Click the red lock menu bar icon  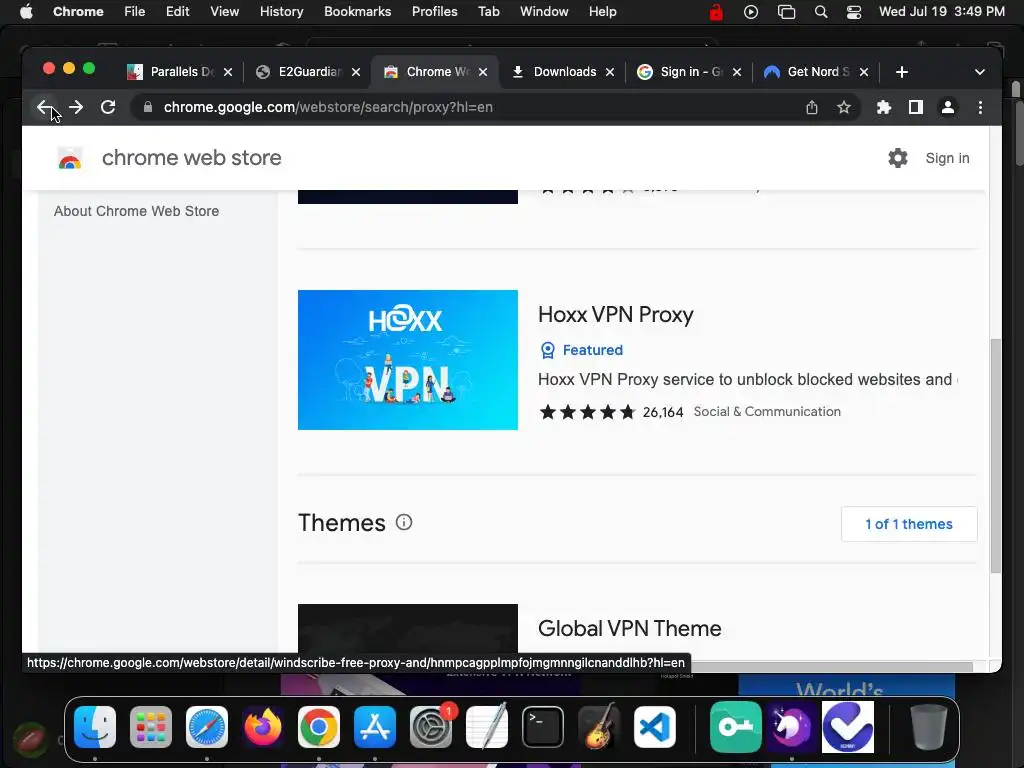[716, 12]
